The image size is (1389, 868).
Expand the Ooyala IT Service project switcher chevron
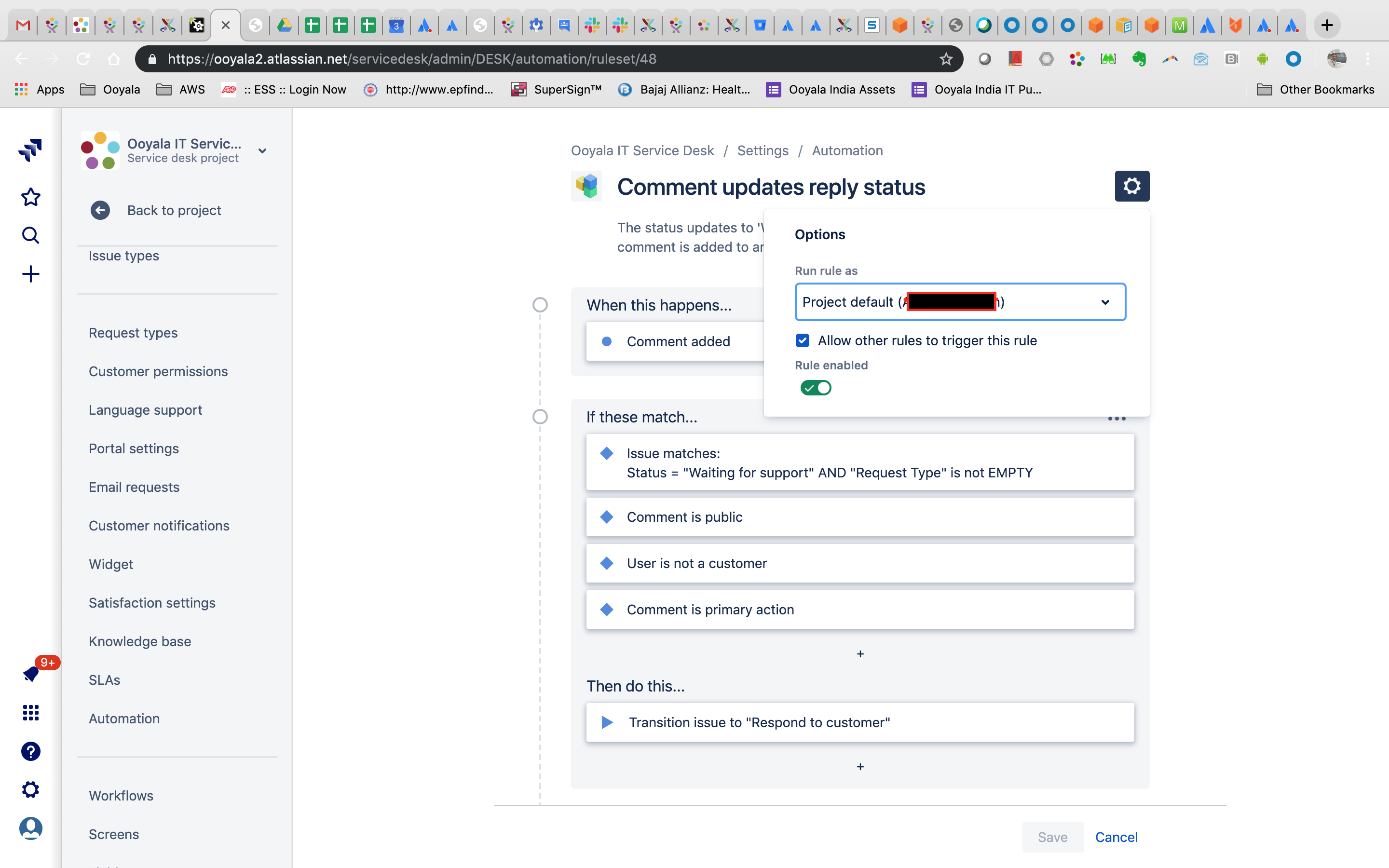coord(262,150)
